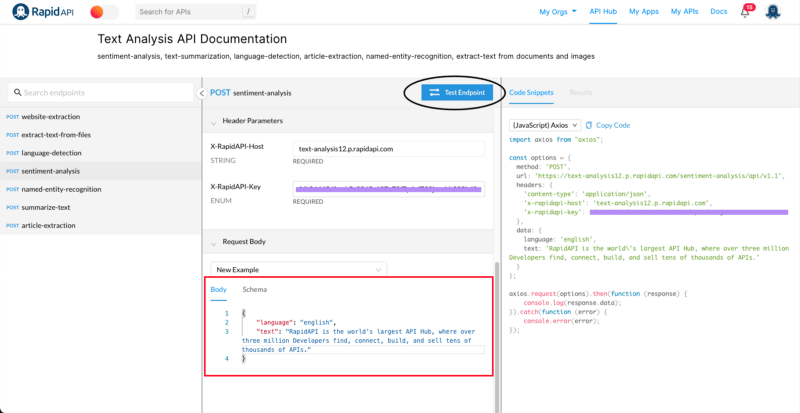Click the X-RapidAPI-Key field
800x413 pixels.
[x=388, y=189]
